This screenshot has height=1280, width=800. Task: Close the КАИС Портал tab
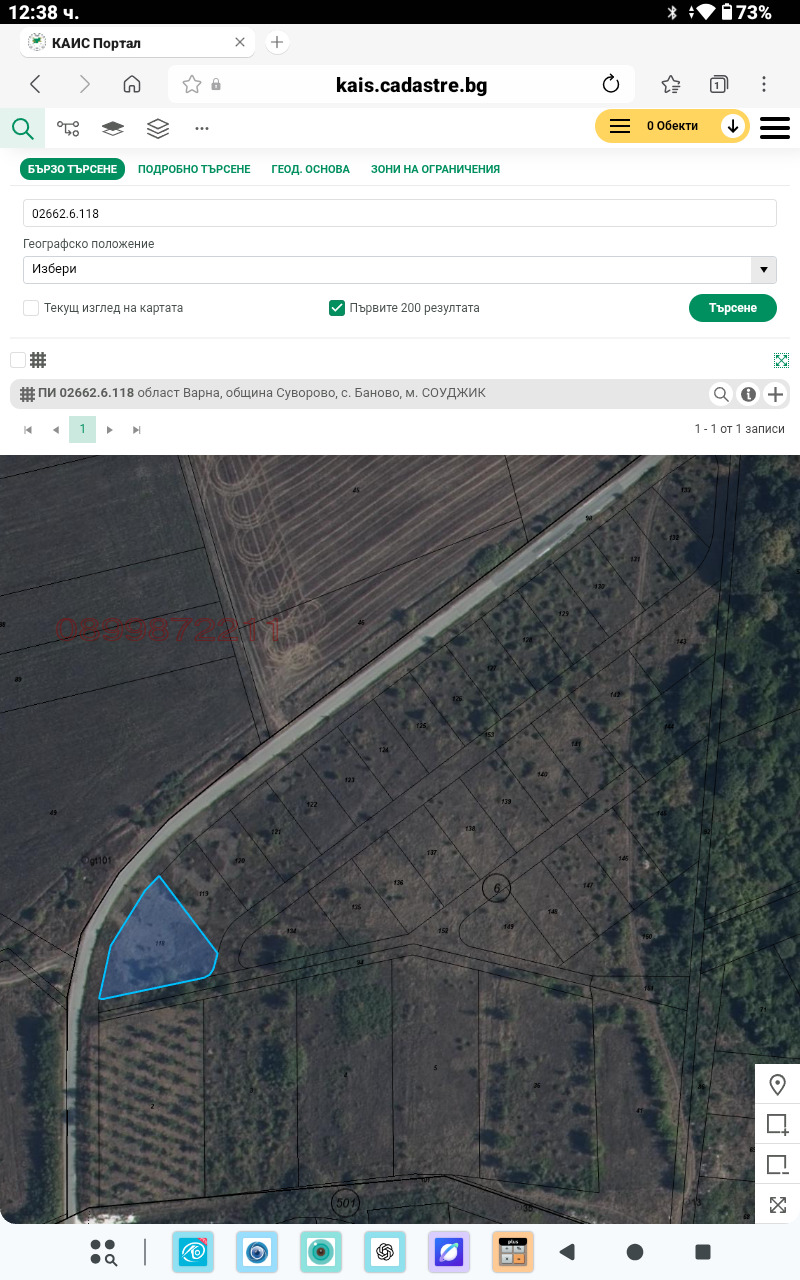pos(240,42)
